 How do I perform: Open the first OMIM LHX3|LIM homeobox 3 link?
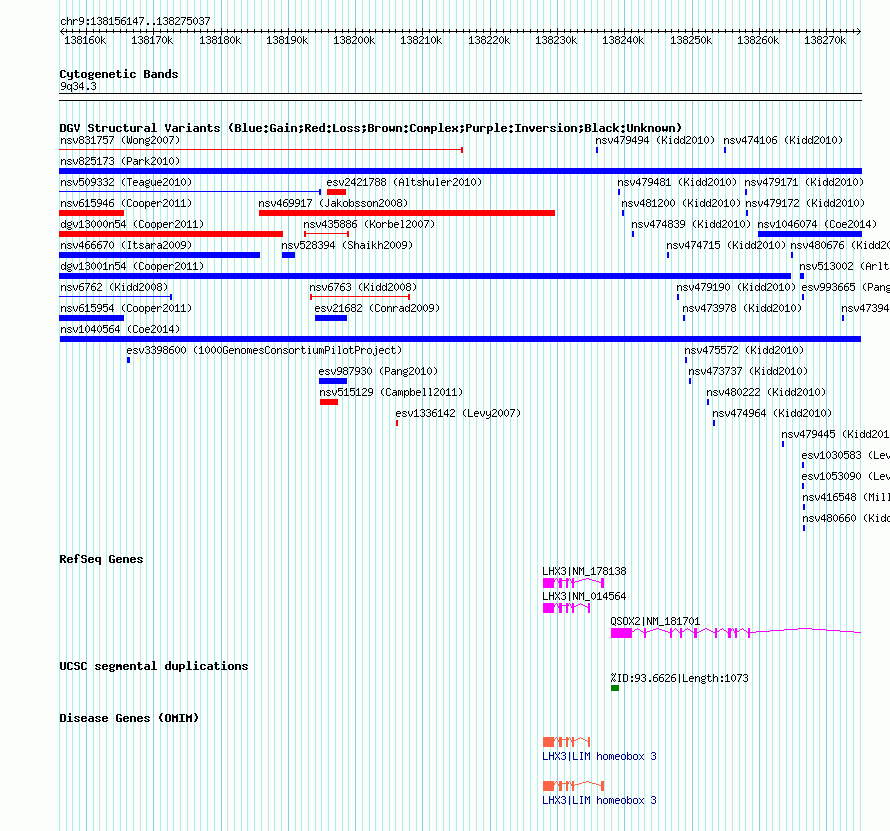[599, 756]
